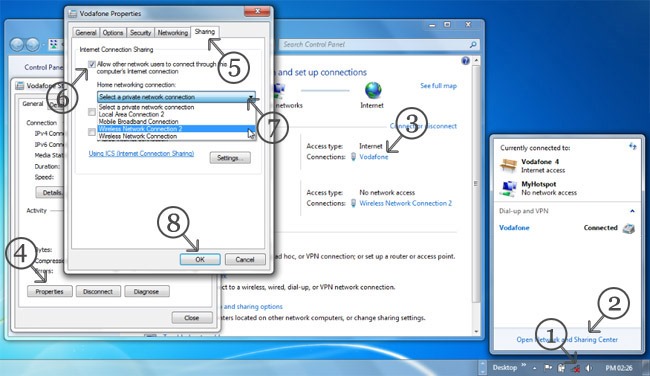Click the Vodafone 4 bench network icon

(x=508, y=165)
